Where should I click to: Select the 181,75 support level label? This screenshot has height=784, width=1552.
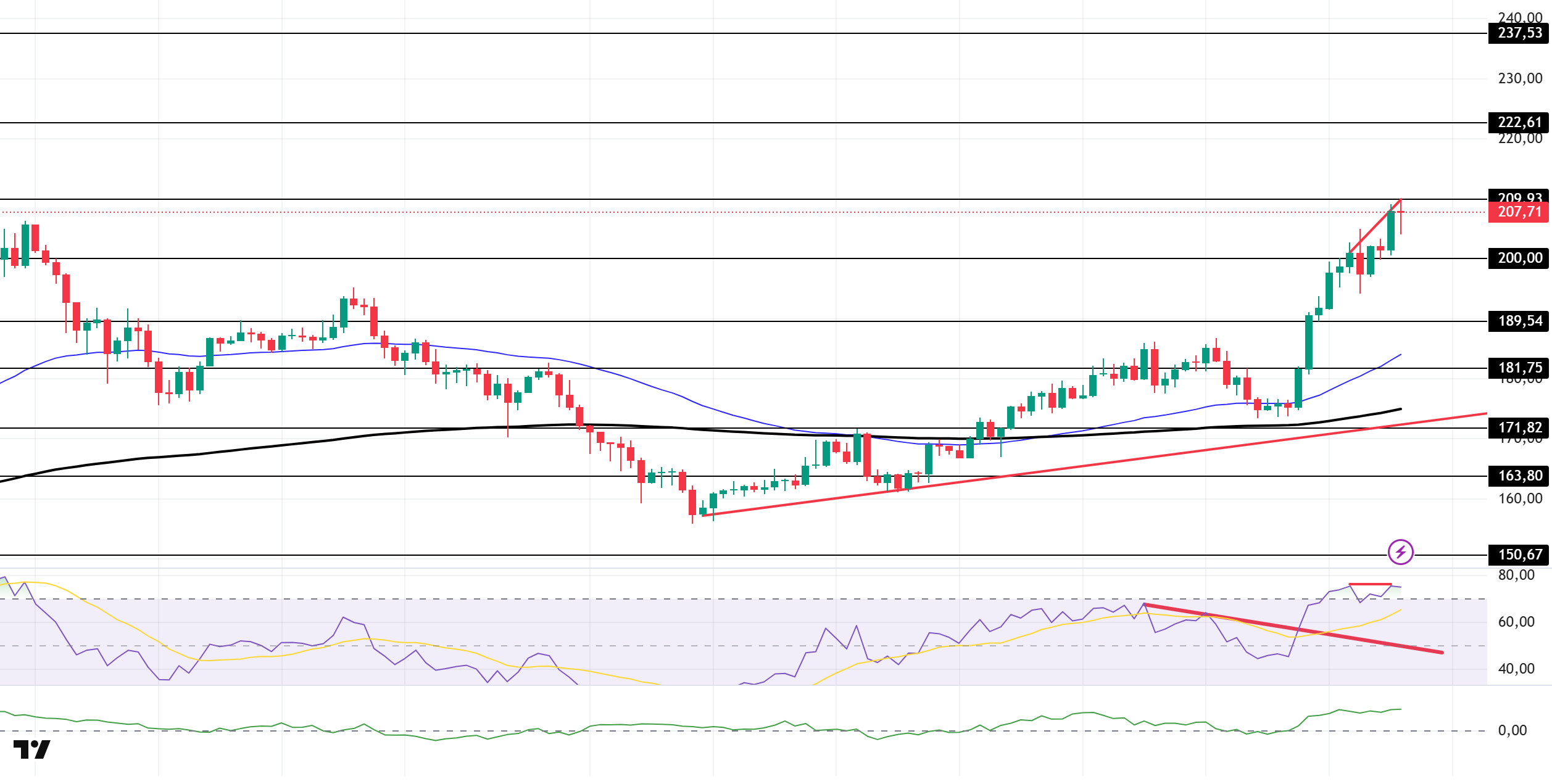(1519, 368)
